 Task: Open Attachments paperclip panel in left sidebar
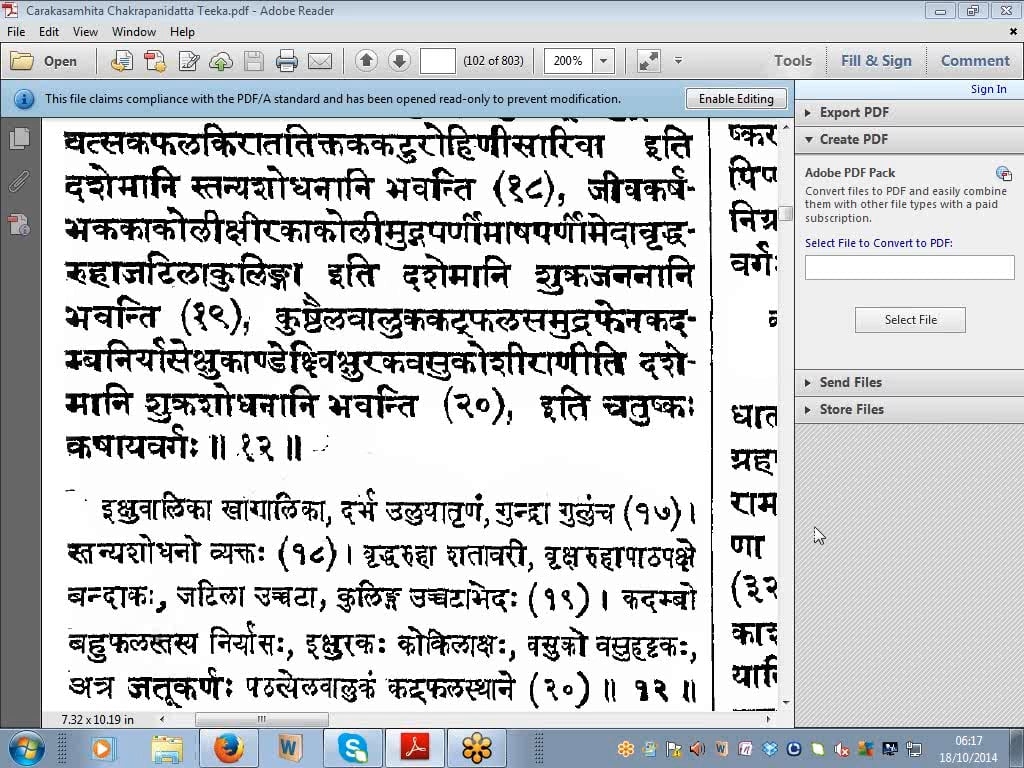[19, 182]
